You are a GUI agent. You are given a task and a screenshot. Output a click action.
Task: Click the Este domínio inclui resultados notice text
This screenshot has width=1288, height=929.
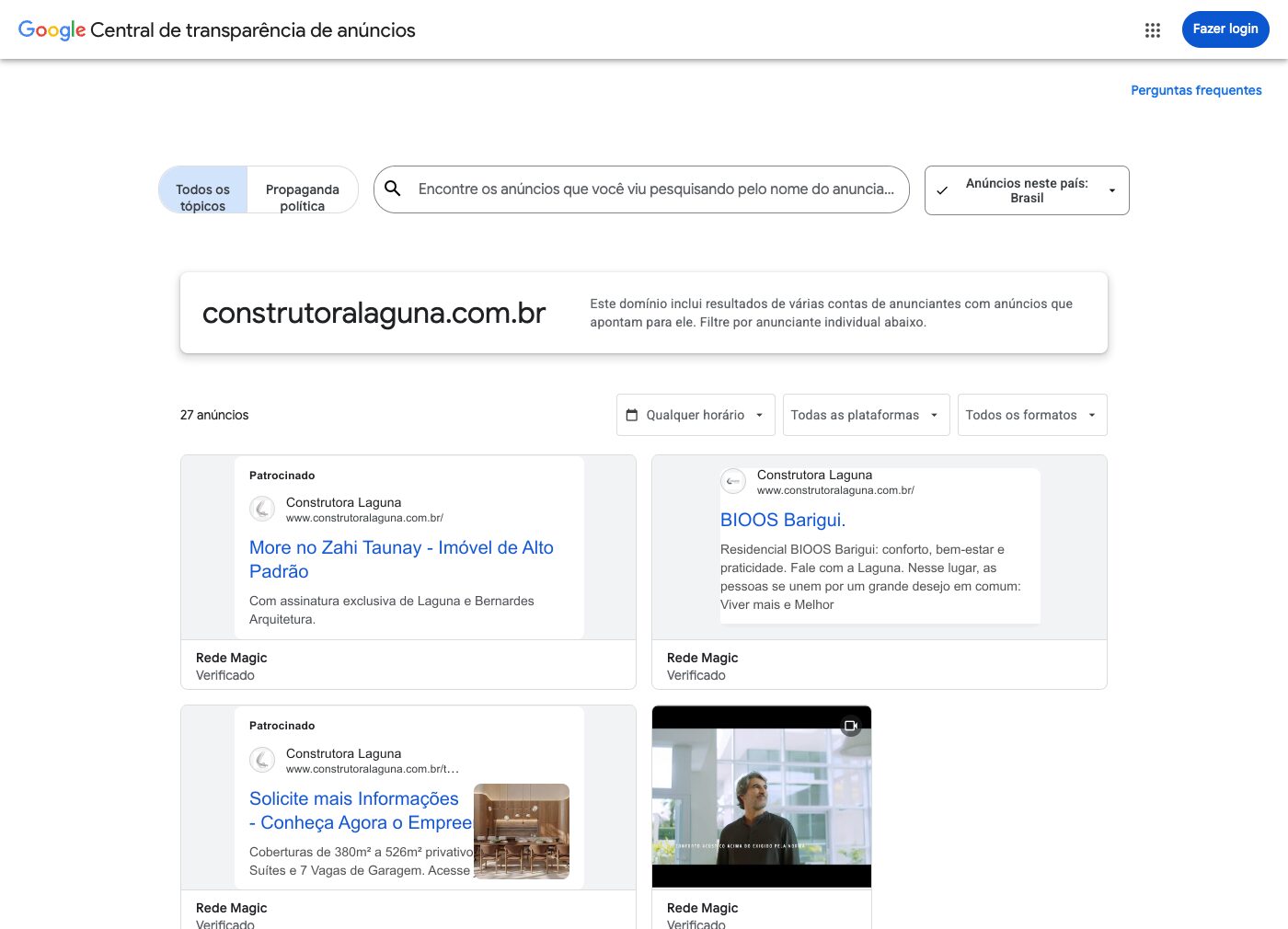pos(832,313)
